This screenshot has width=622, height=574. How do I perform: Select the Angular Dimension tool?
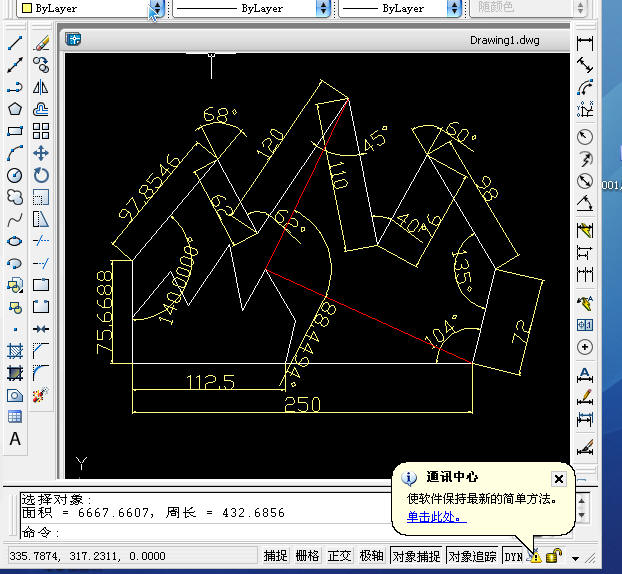[x=585, y=203]
